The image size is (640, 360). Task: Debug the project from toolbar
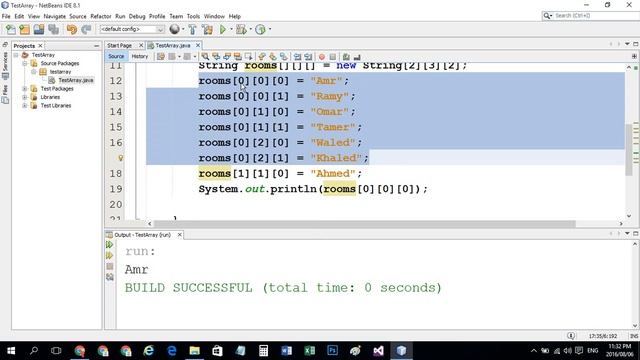pos(241,29)
